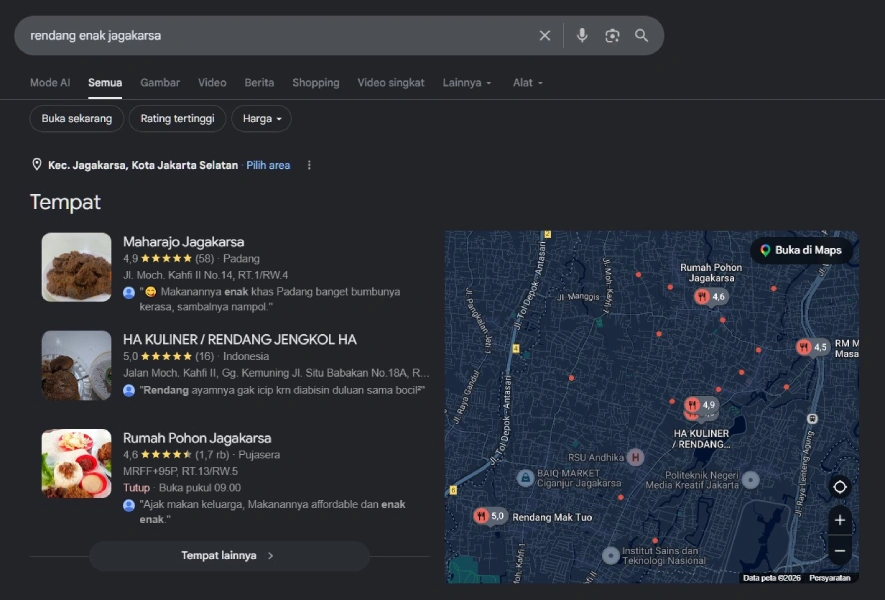Click HA KULINER / RENDANG label on map
Image resolution: width=885 pixels, height=600 pixels.
[701, 439]
